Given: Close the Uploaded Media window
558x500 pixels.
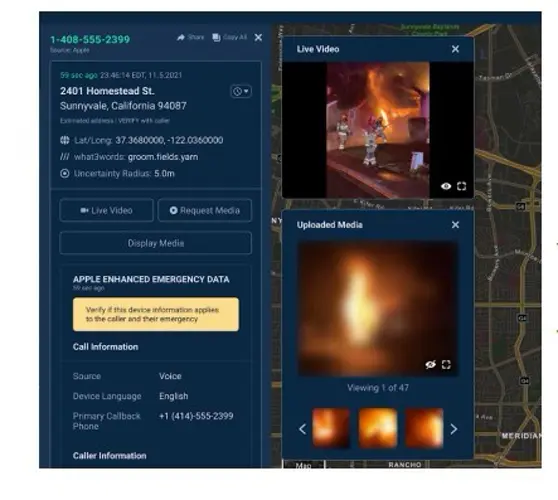Looking at the screenshot, I should pos(455,225).
